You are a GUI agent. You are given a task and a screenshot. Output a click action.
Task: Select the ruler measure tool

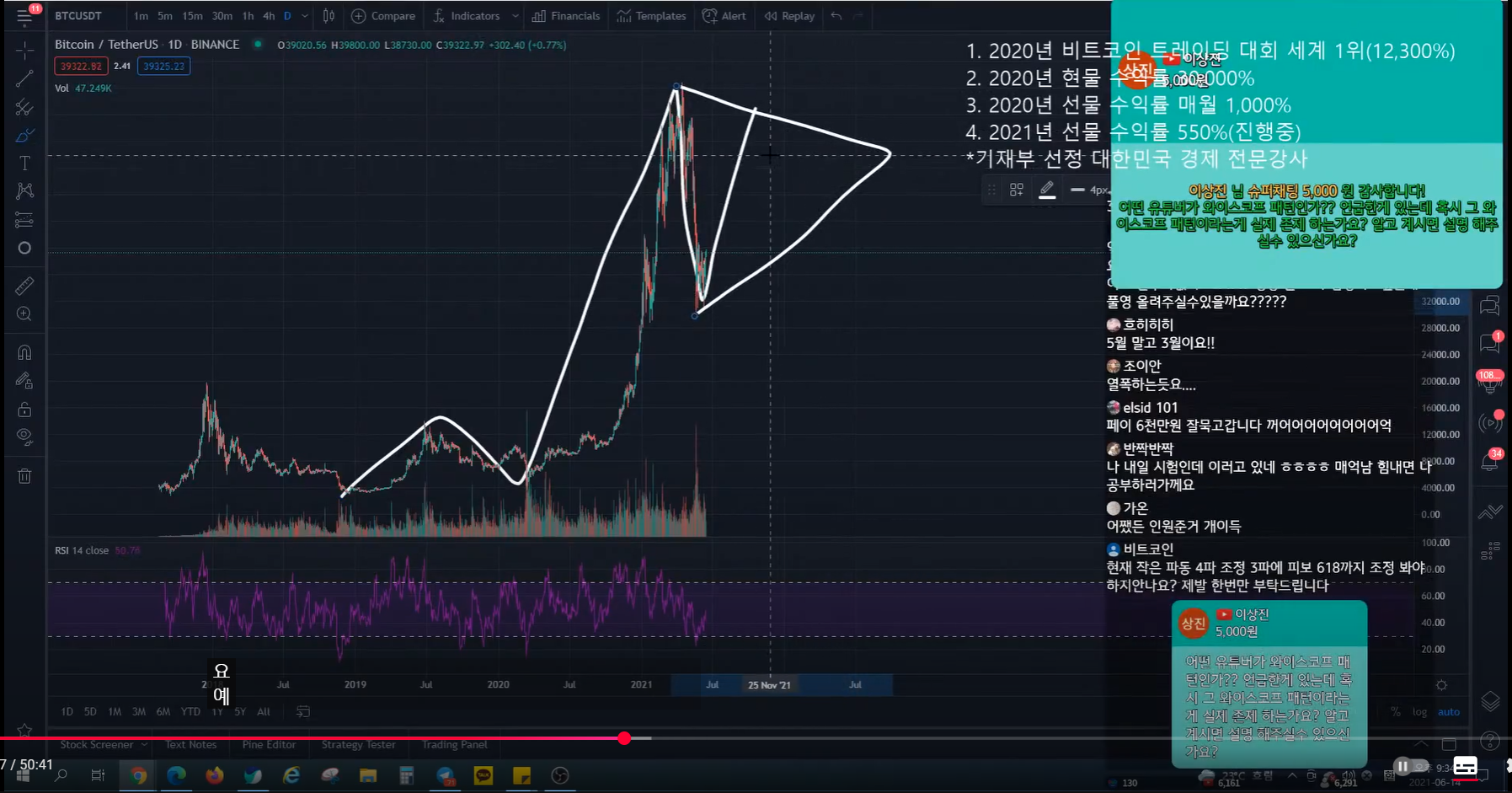point(24,287)
